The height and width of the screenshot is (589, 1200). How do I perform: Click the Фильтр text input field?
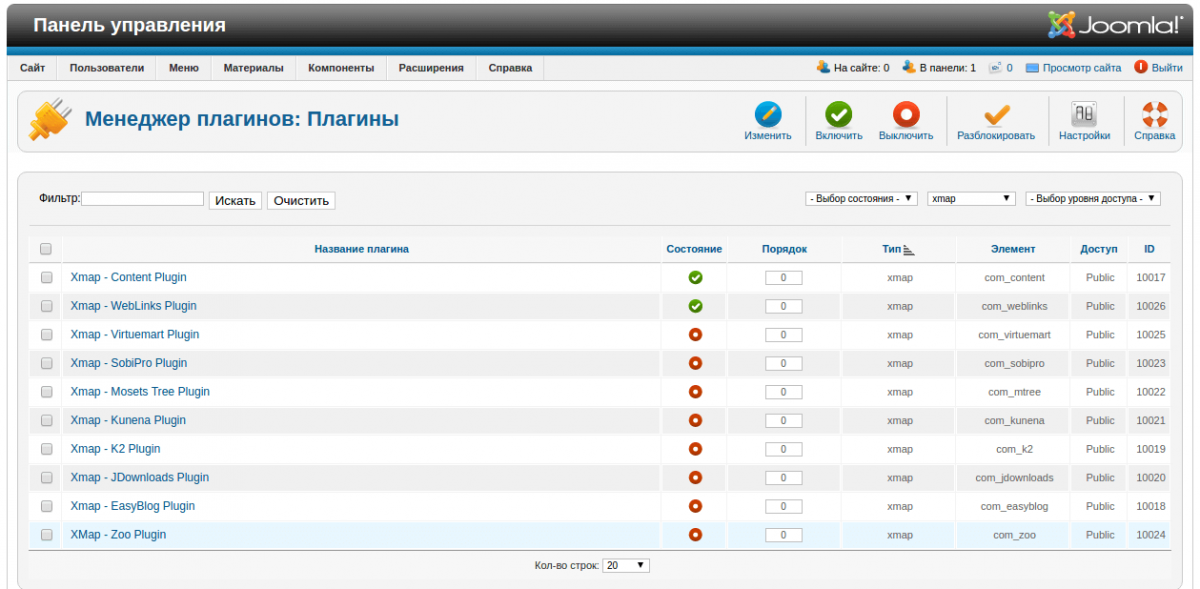point(142,199)
